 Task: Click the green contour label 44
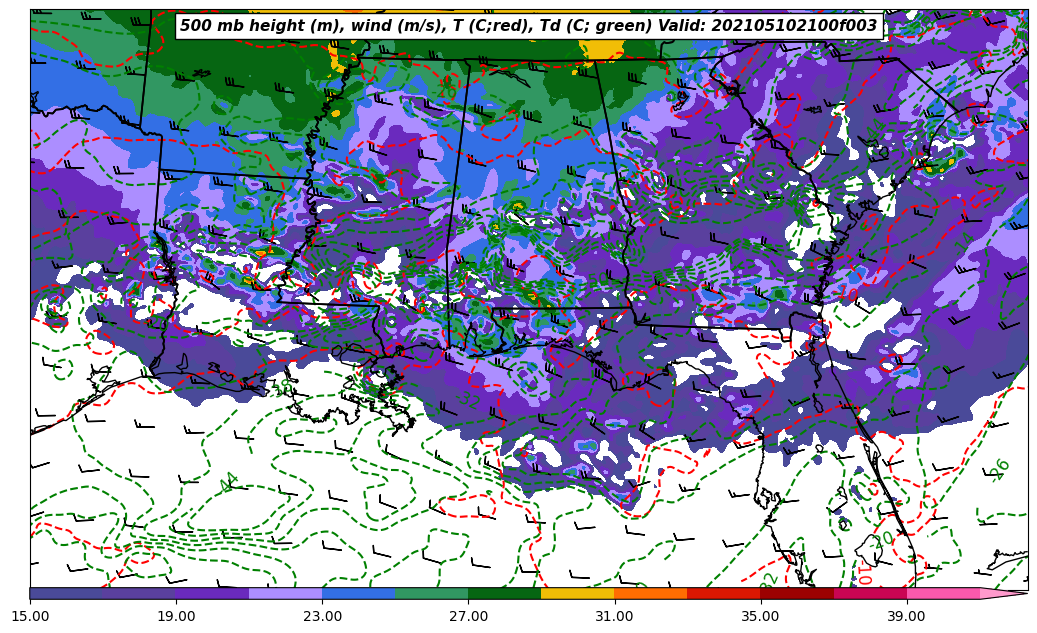pos(229,482)
